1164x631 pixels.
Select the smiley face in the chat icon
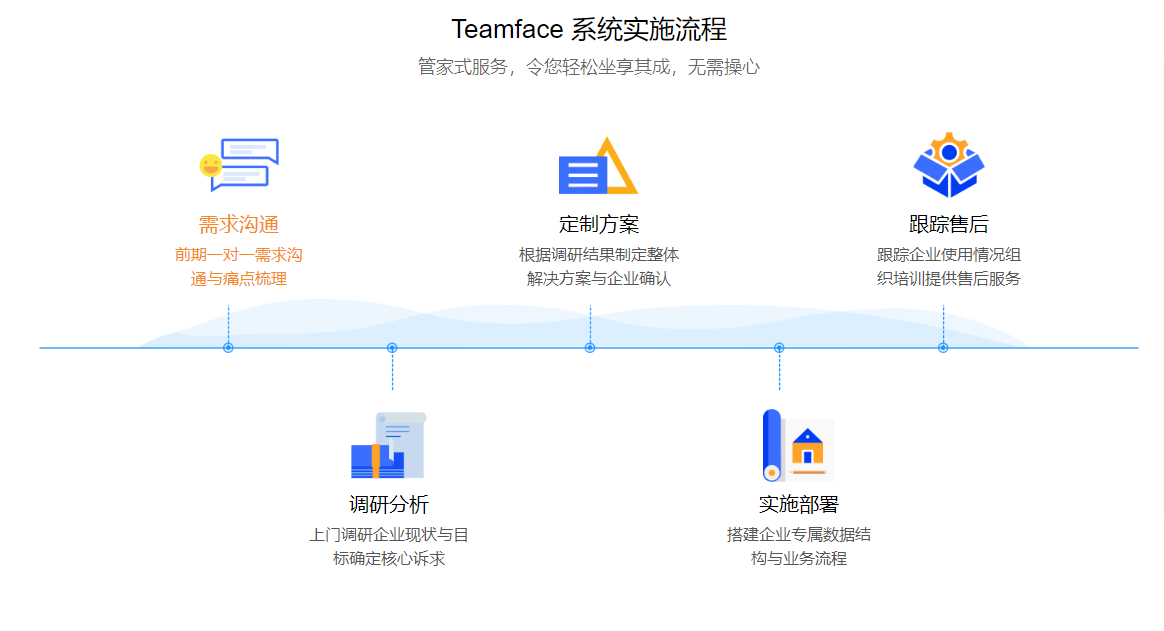coord(212,166)
